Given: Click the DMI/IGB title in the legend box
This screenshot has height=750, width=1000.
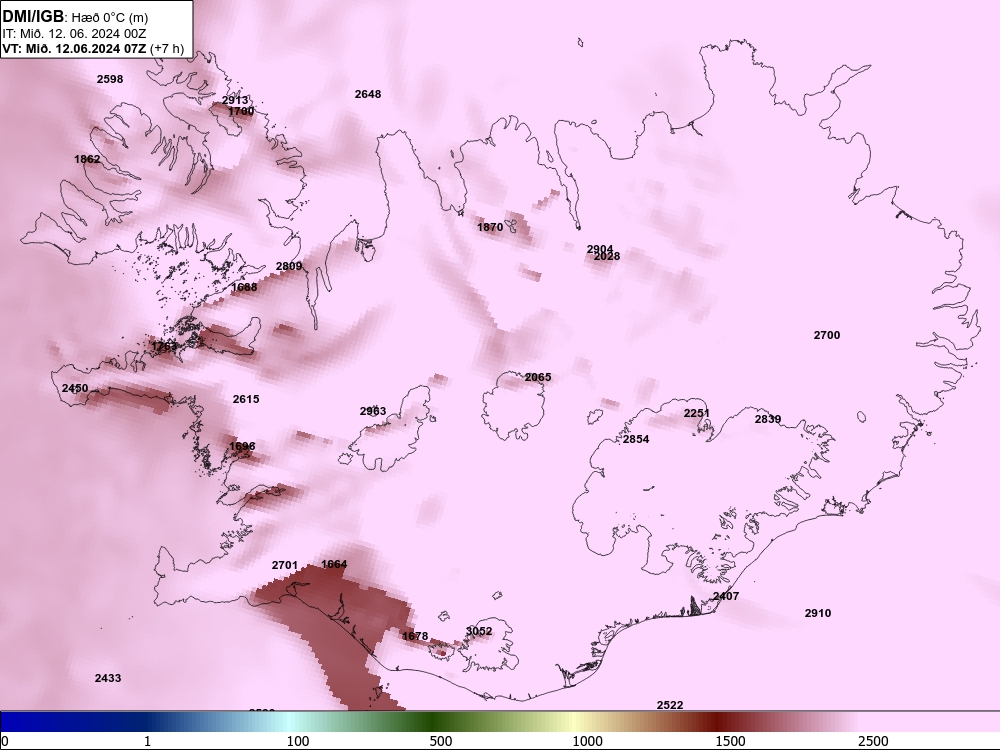Looking at the screenshot, I should 33,17.
